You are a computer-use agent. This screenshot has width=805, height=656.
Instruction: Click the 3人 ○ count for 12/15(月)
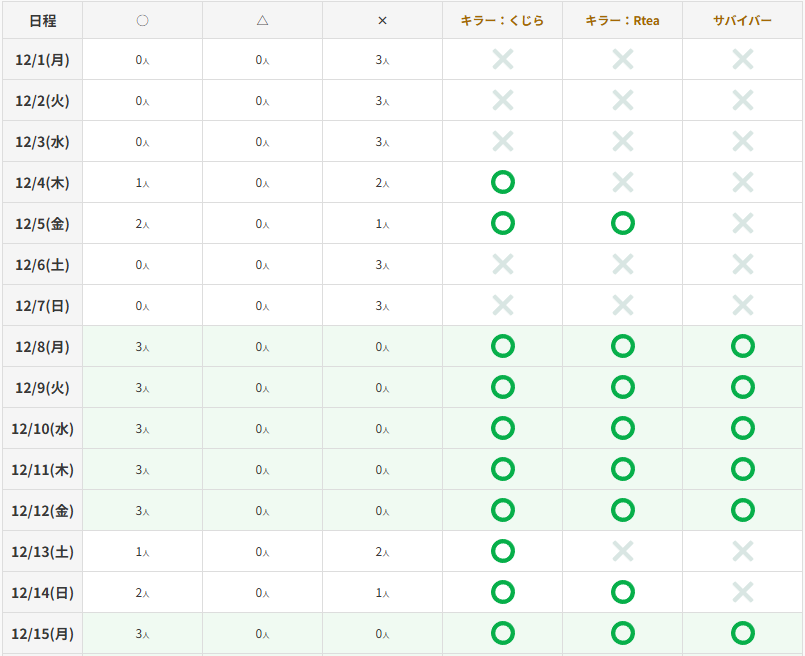click(x=142, y=634)
